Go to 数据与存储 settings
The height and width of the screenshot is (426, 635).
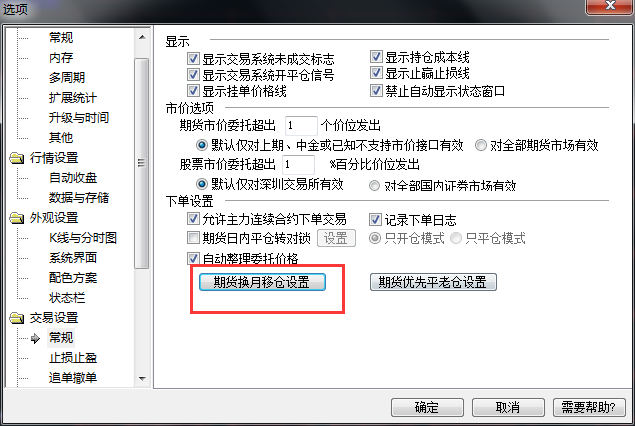(79, 198)
